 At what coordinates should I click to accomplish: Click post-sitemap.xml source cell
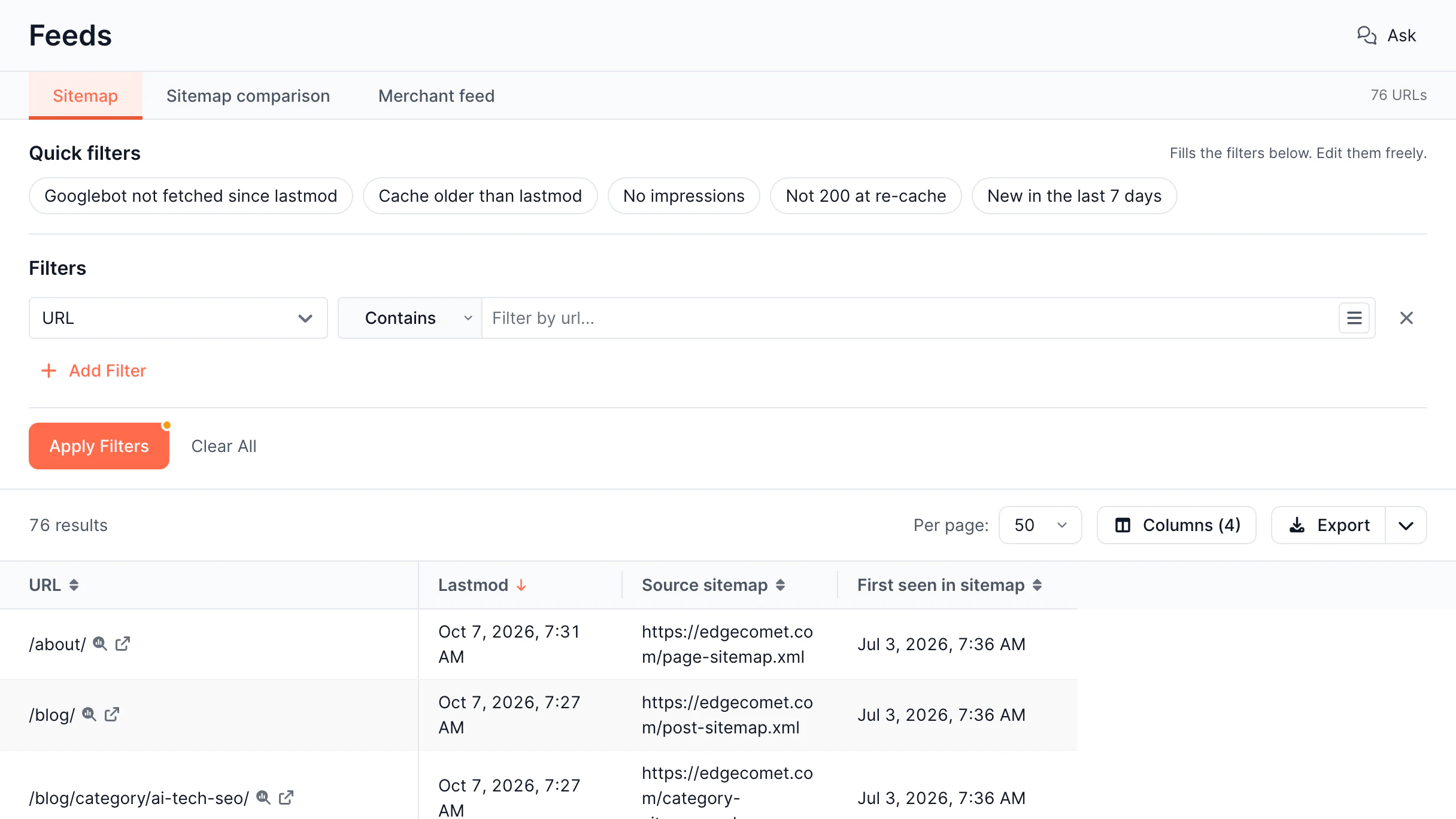(727, 715)
